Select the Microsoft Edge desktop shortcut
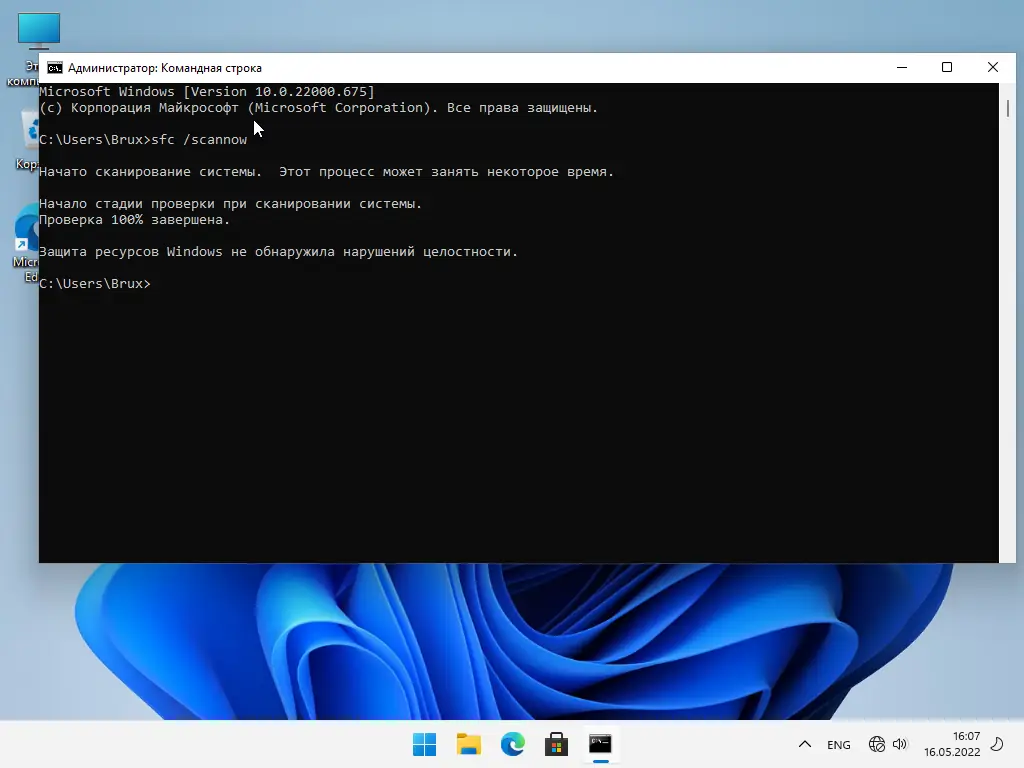 coord(27,245)
